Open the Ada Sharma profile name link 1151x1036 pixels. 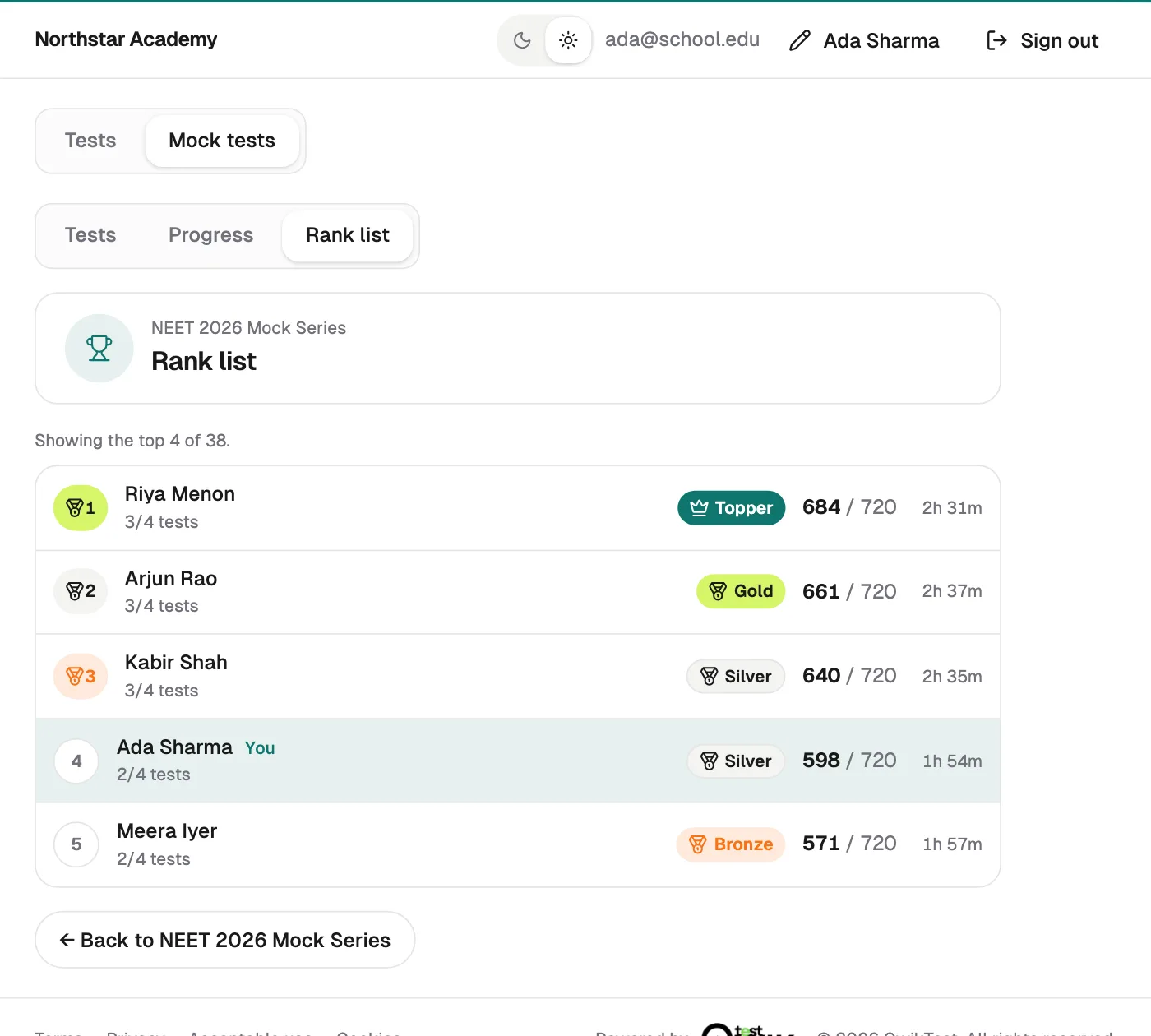coord(881,40)
